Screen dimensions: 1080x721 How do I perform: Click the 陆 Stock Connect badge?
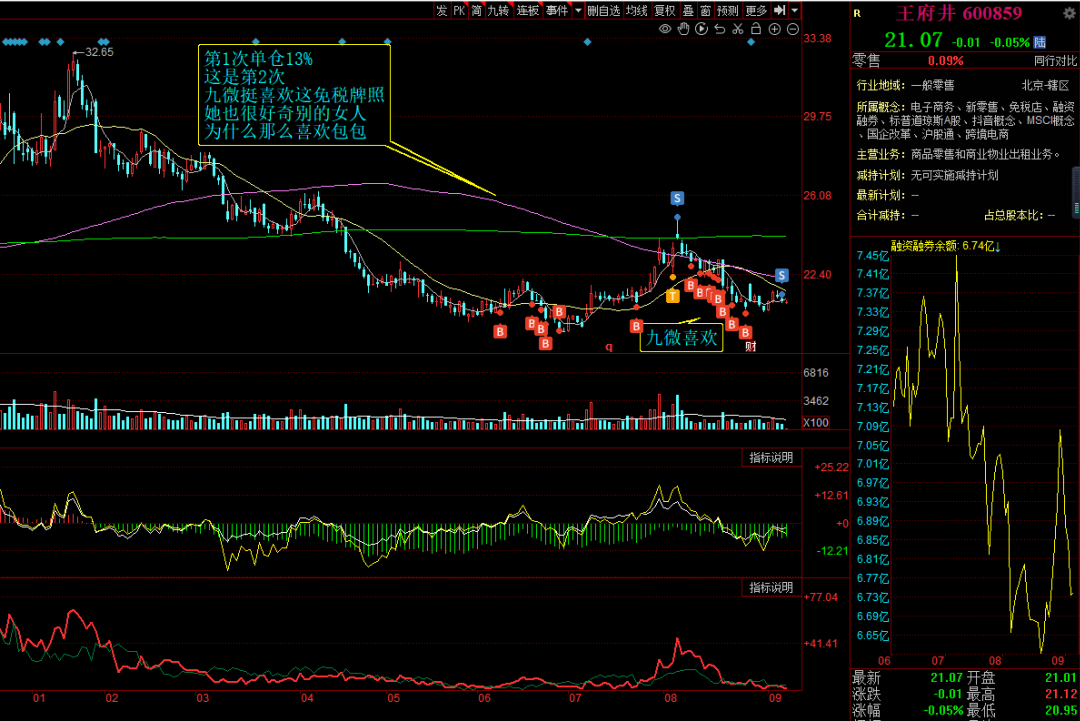(1040, 42)
